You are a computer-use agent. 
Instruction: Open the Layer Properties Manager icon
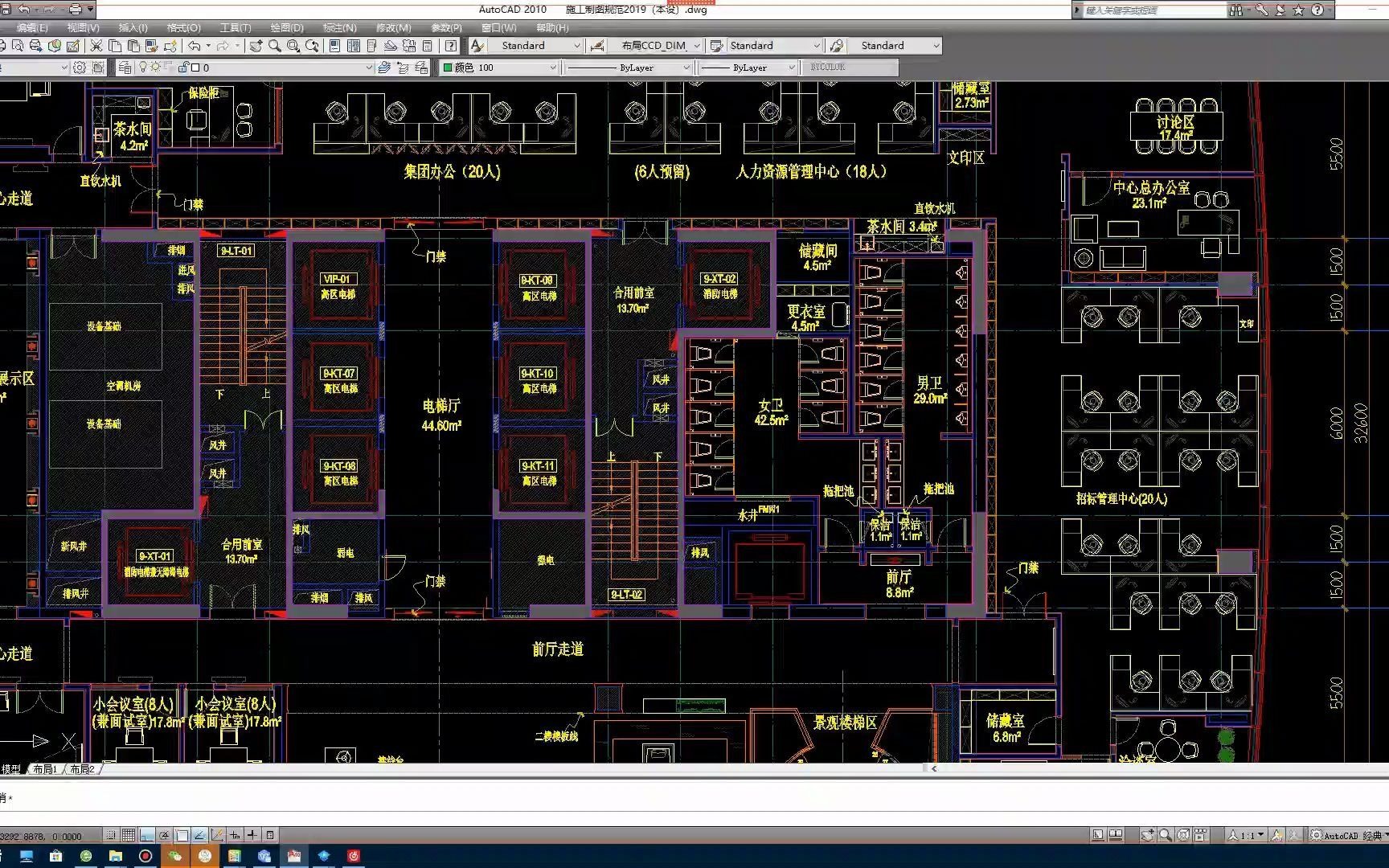[125, 68]
